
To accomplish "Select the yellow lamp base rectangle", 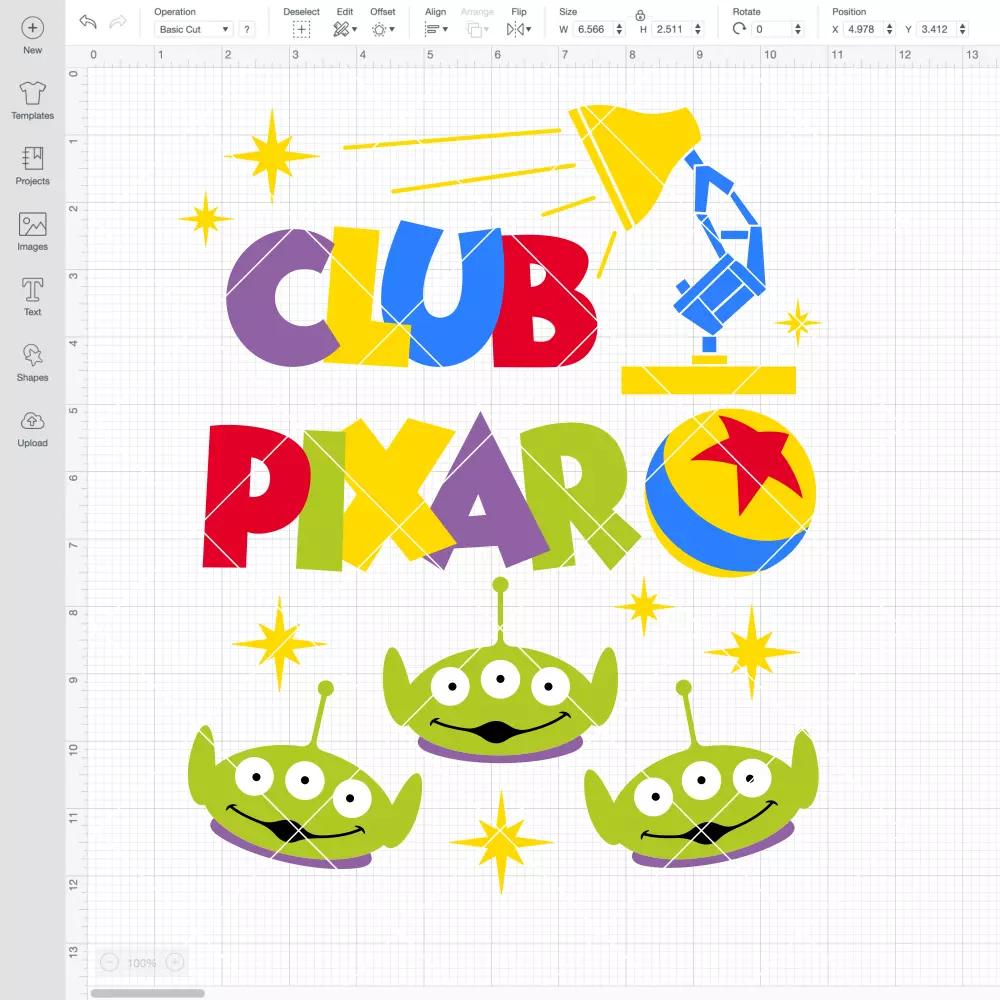I will coord(709,380).
